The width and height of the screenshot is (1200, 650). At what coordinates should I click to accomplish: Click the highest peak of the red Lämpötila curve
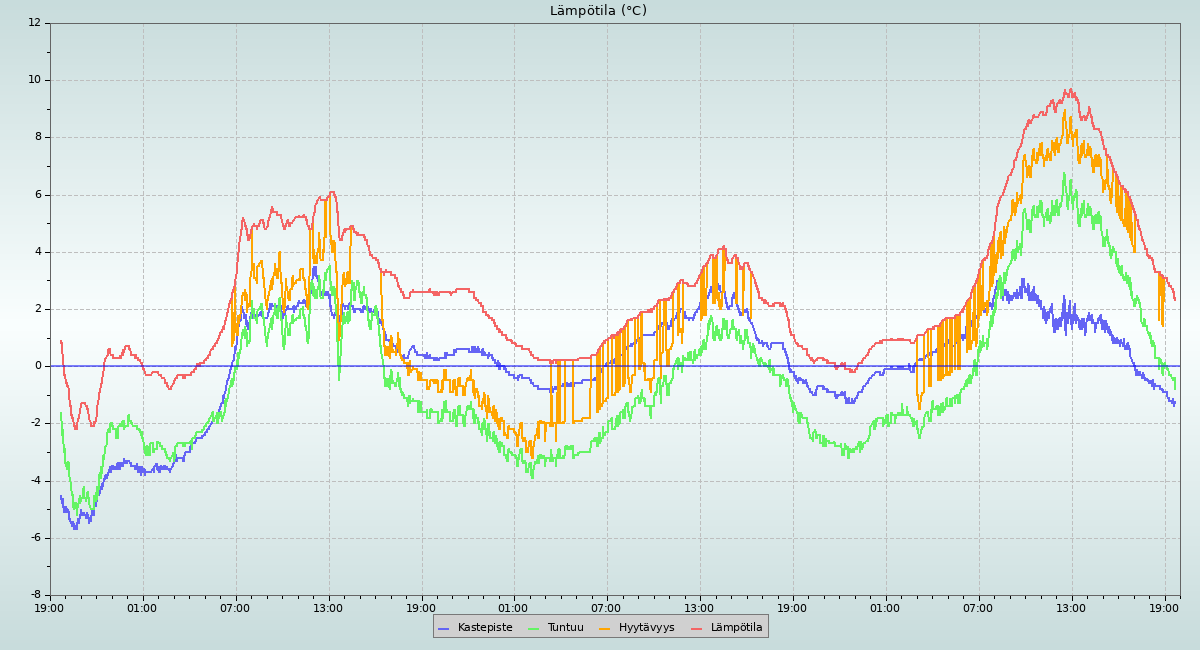(1067, 90)
